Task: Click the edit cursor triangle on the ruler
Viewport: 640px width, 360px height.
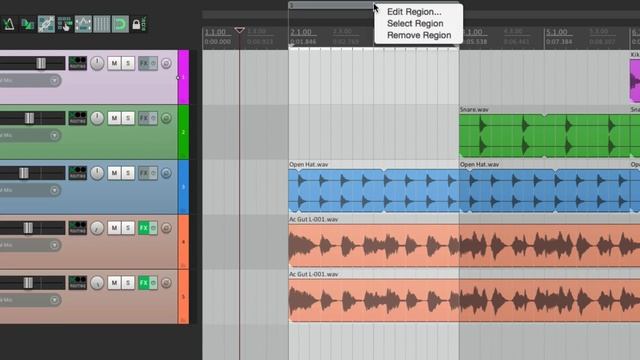Action: coord(240,30)
